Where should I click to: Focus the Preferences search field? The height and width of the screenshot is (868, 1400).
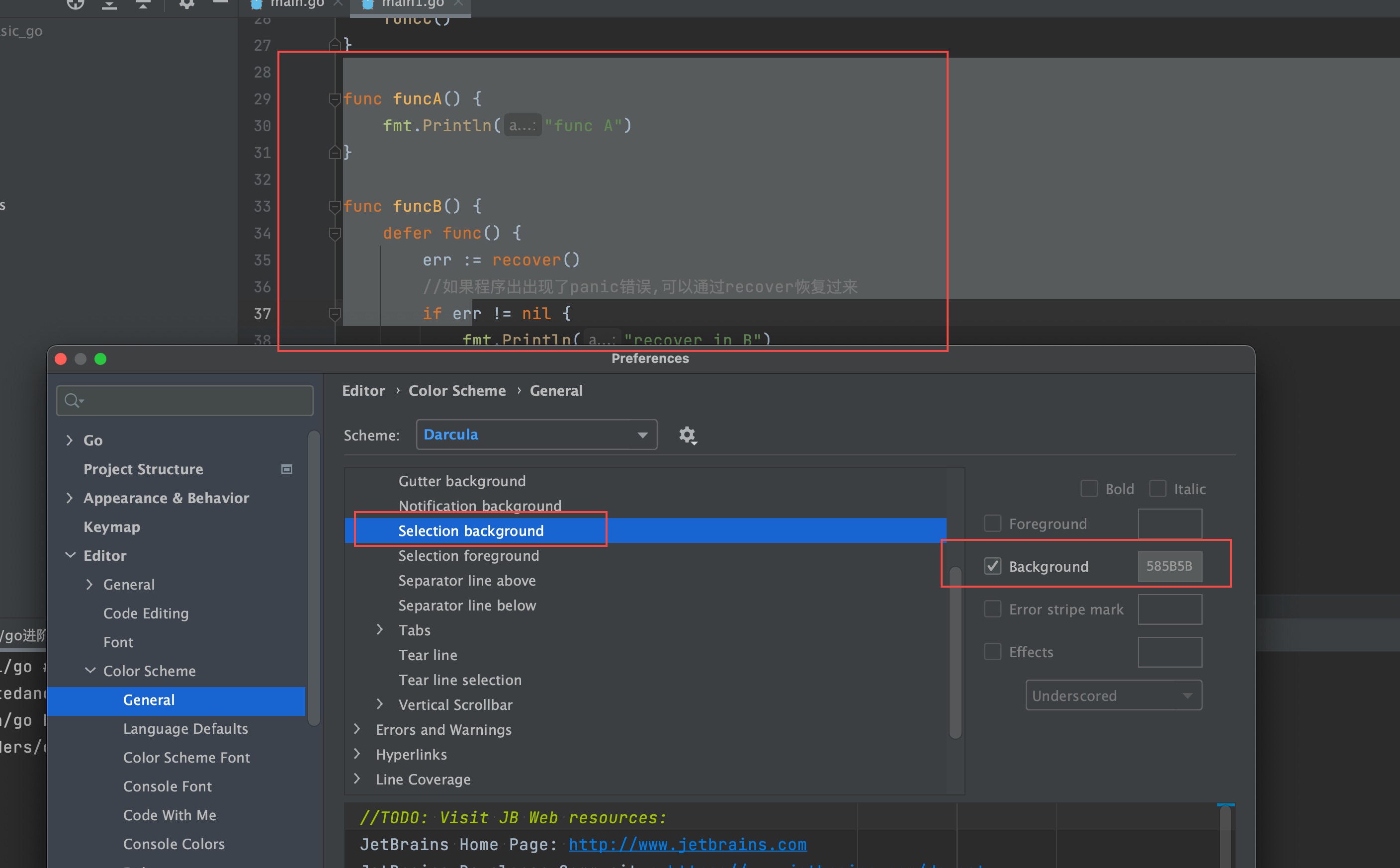click(185, 400)
